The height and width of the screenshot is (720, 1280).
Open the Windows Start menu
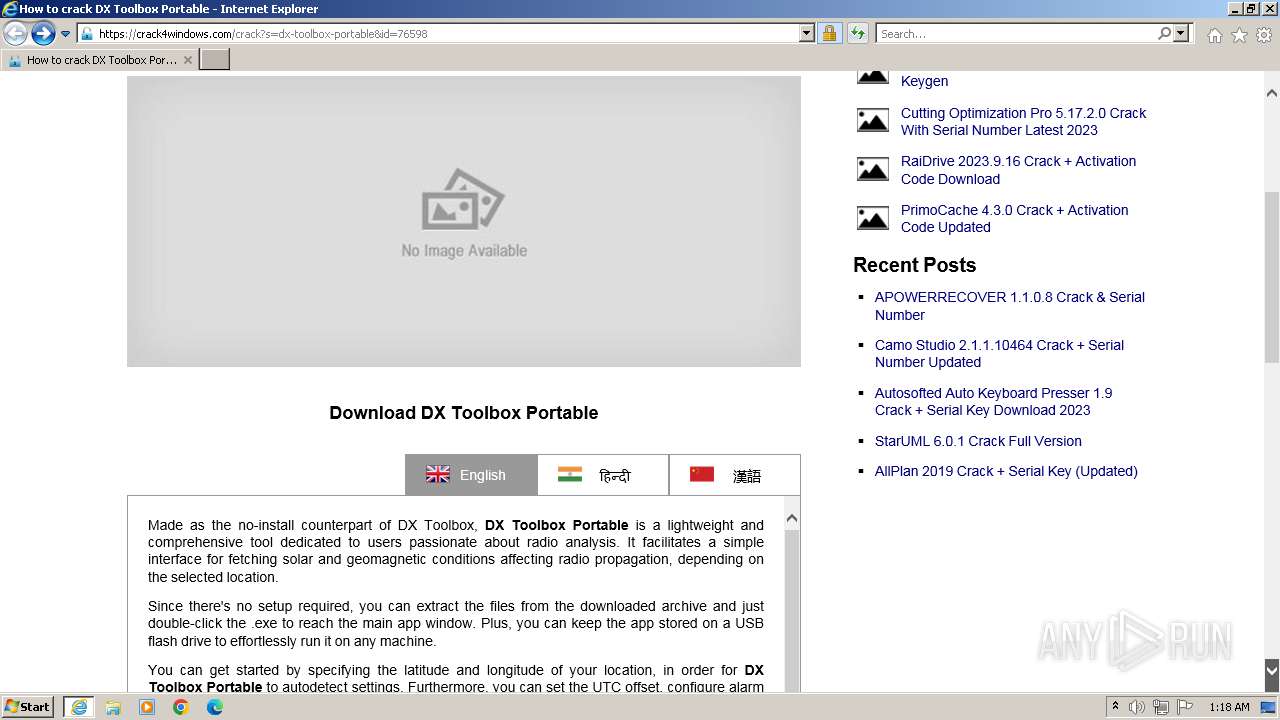point(28,707)
